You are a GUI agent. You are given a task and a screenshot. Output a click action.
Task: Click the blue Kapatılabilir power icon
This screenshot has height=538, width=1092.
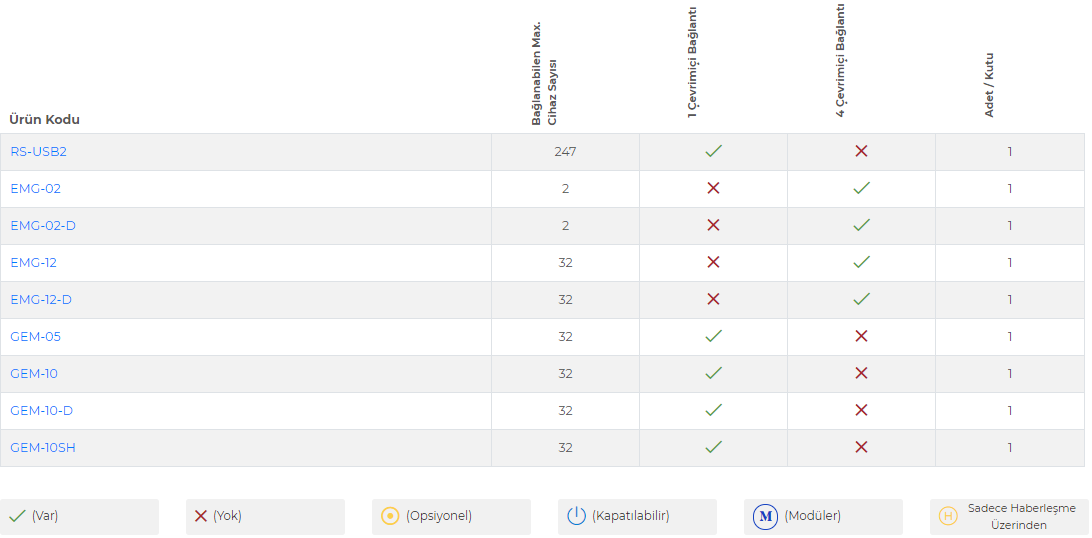(x=576, y=516)
